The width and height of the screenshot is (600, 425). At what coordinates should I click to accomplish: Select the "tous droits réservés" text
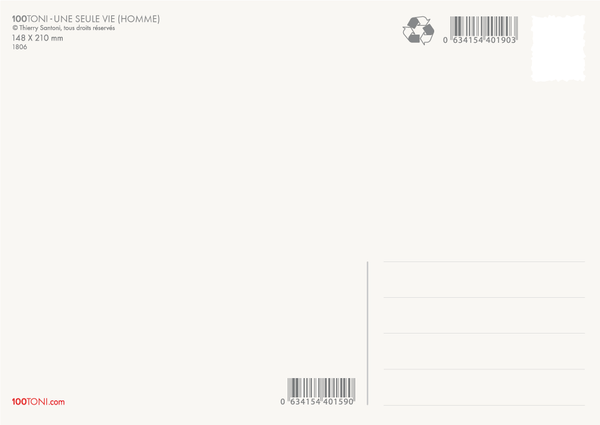tap(87, 27)
